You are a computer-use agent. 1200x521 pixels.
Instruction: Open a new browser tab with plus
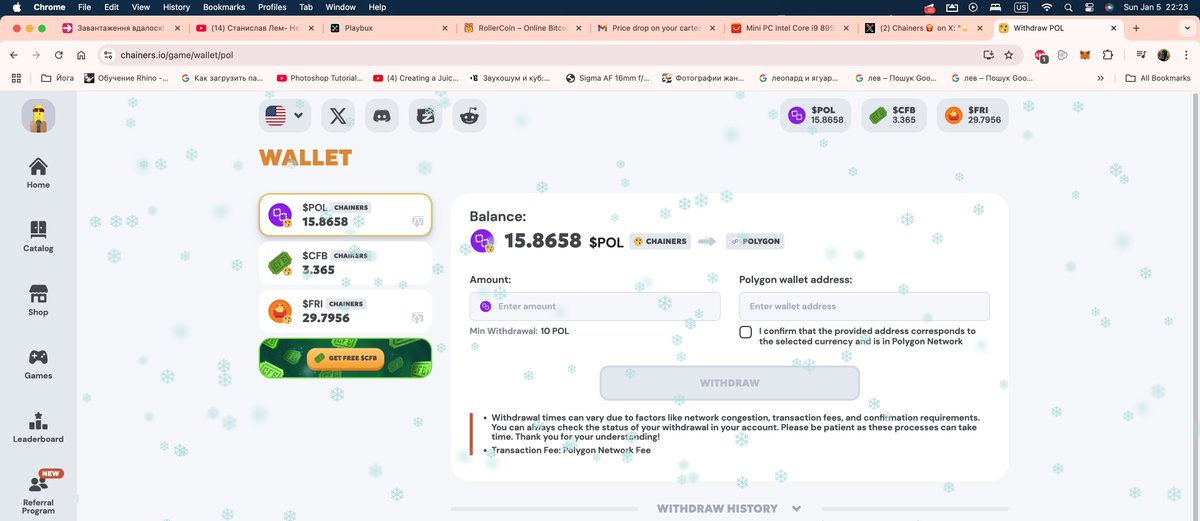[1136, 29]
